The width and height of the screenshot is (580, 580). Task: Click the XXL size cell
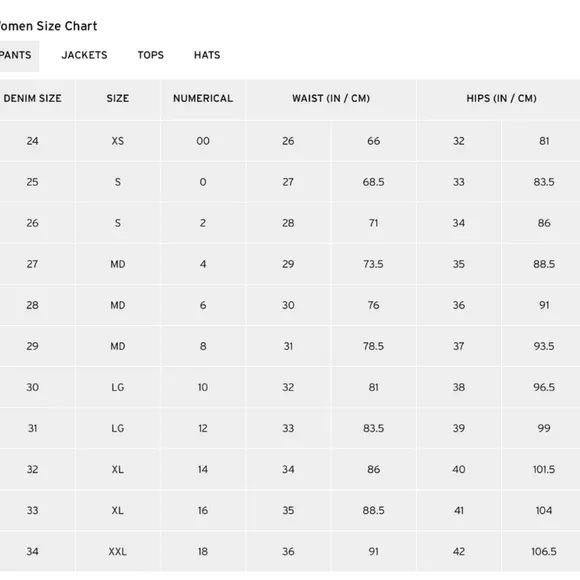click(x=118, y=552)
